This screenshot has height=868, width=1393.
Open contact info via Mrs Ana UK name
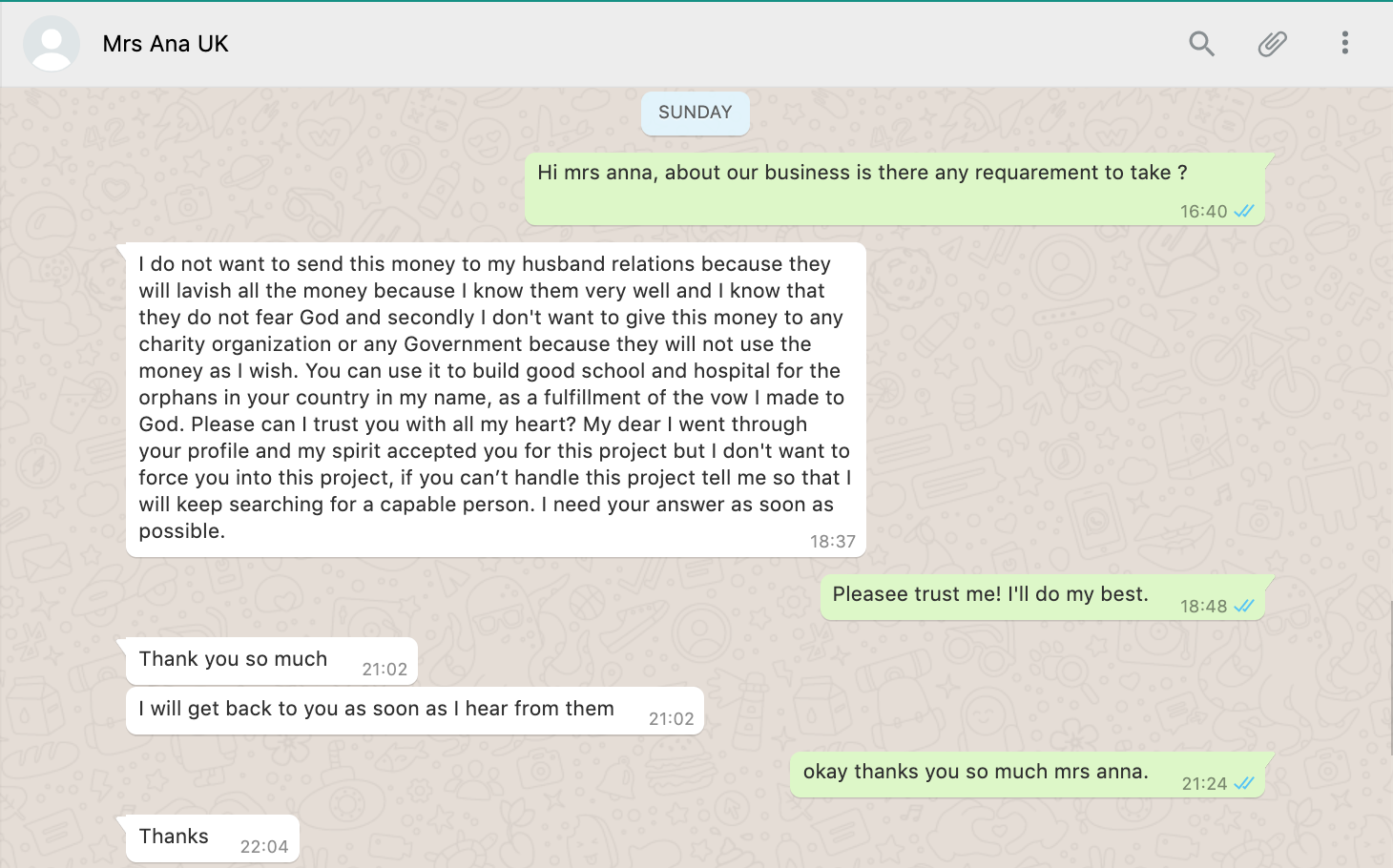click(x=166, y=44)
